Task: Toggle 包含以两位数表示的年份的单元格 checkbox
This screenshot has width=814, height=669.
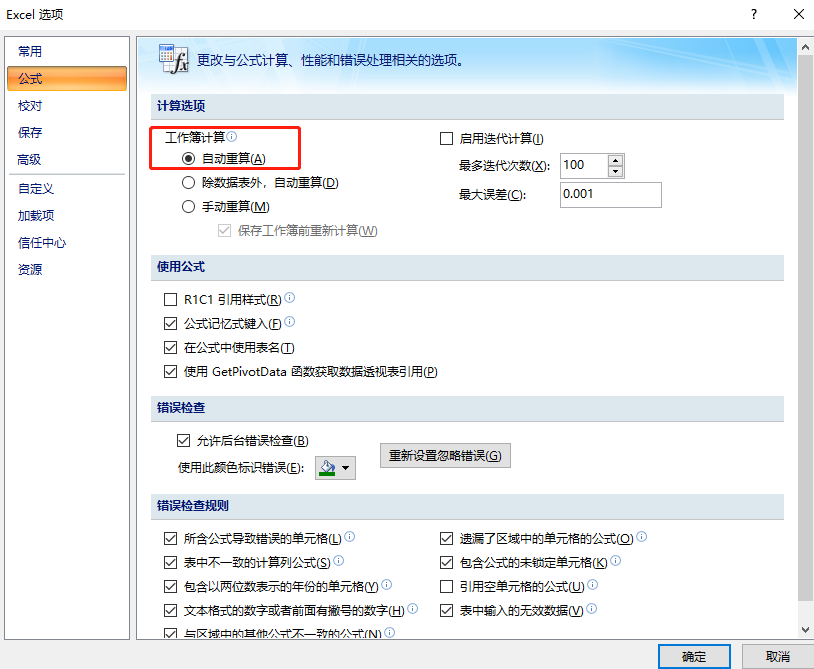Action: [170, 586]
